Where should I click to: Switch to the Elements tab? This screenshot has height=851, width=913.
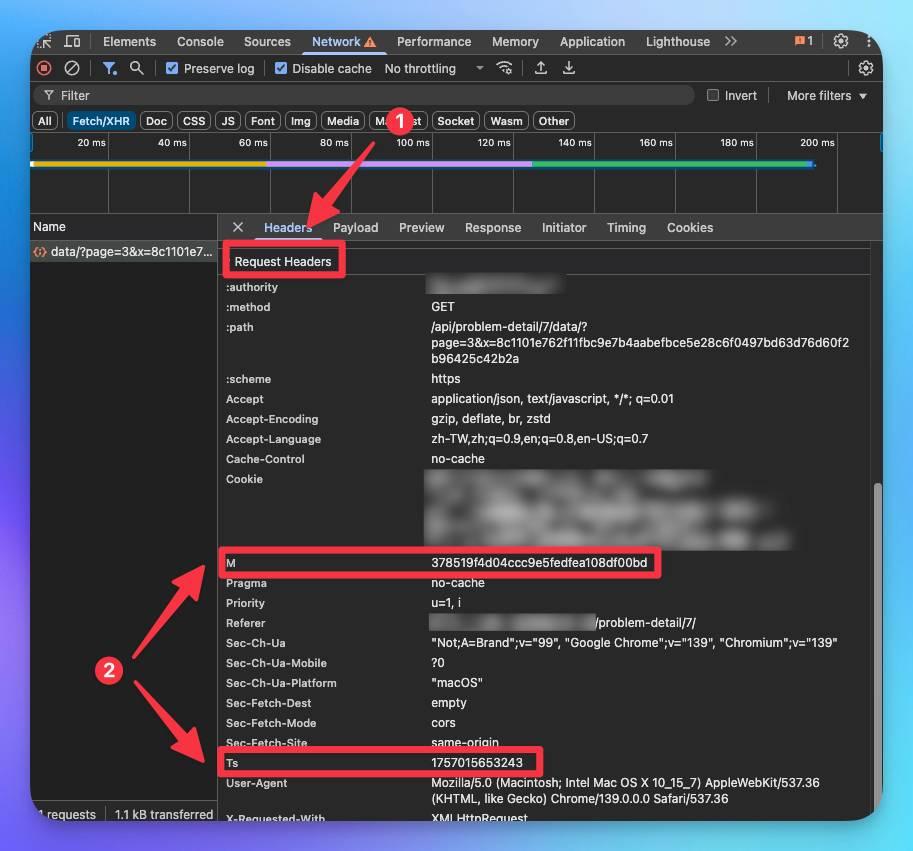click(129, 42)
